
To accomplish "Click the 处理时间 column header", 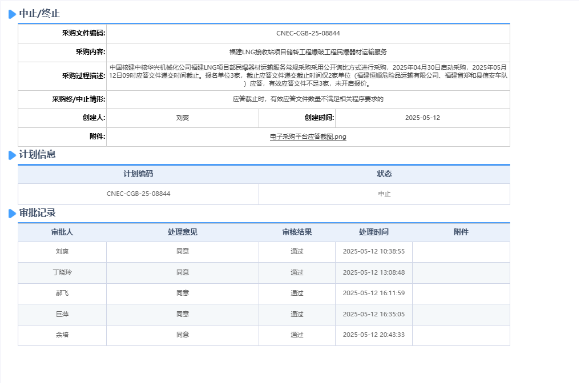I will pos(374,232).
